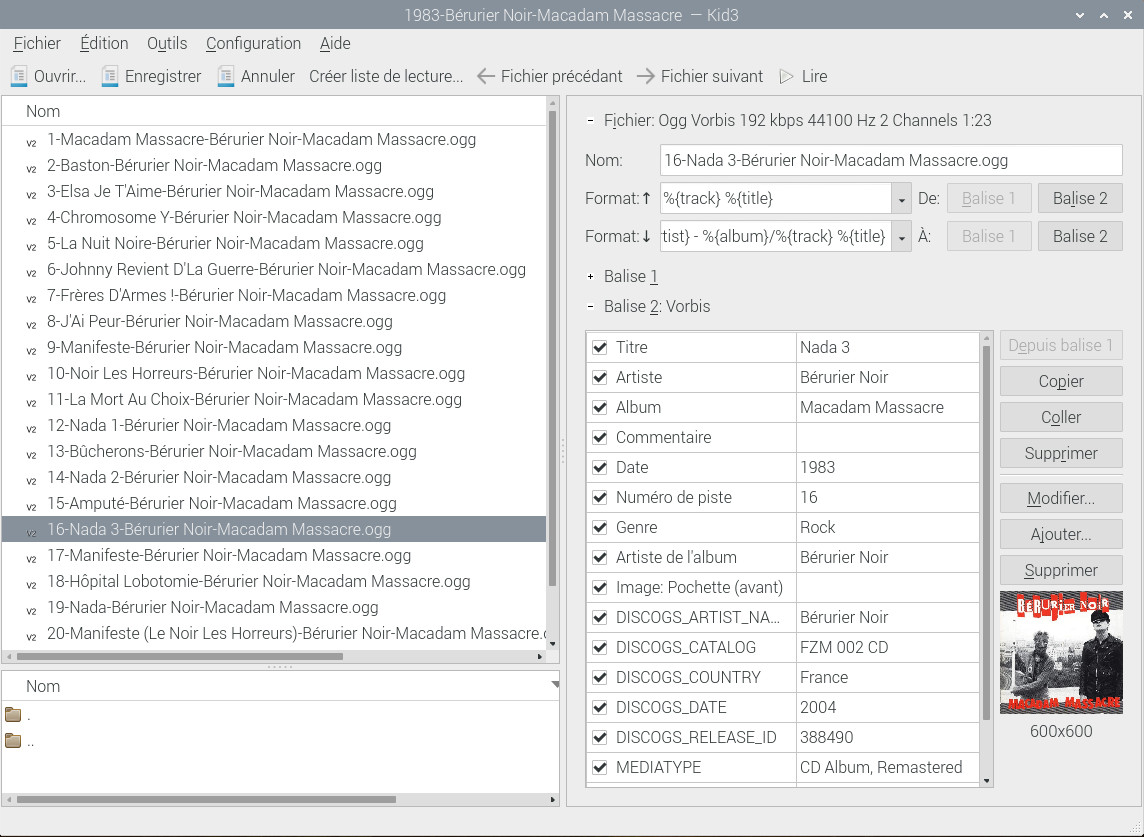Select file 9-Manifeste in the list
Viewport: 1144px width, 837px height.
(x=224, y=347)
